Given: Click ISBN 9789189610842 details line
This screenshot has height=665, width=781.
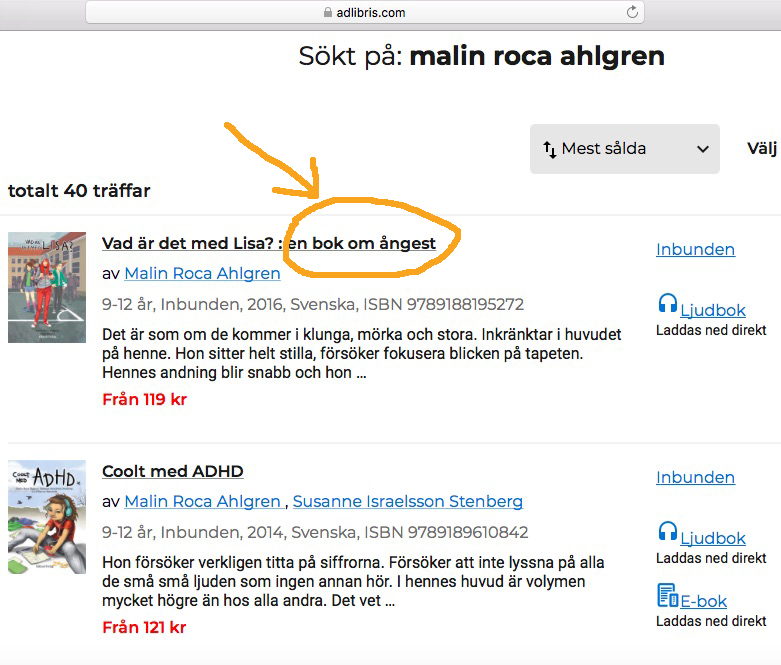Looking at the screenshot, I should (315, 532).
